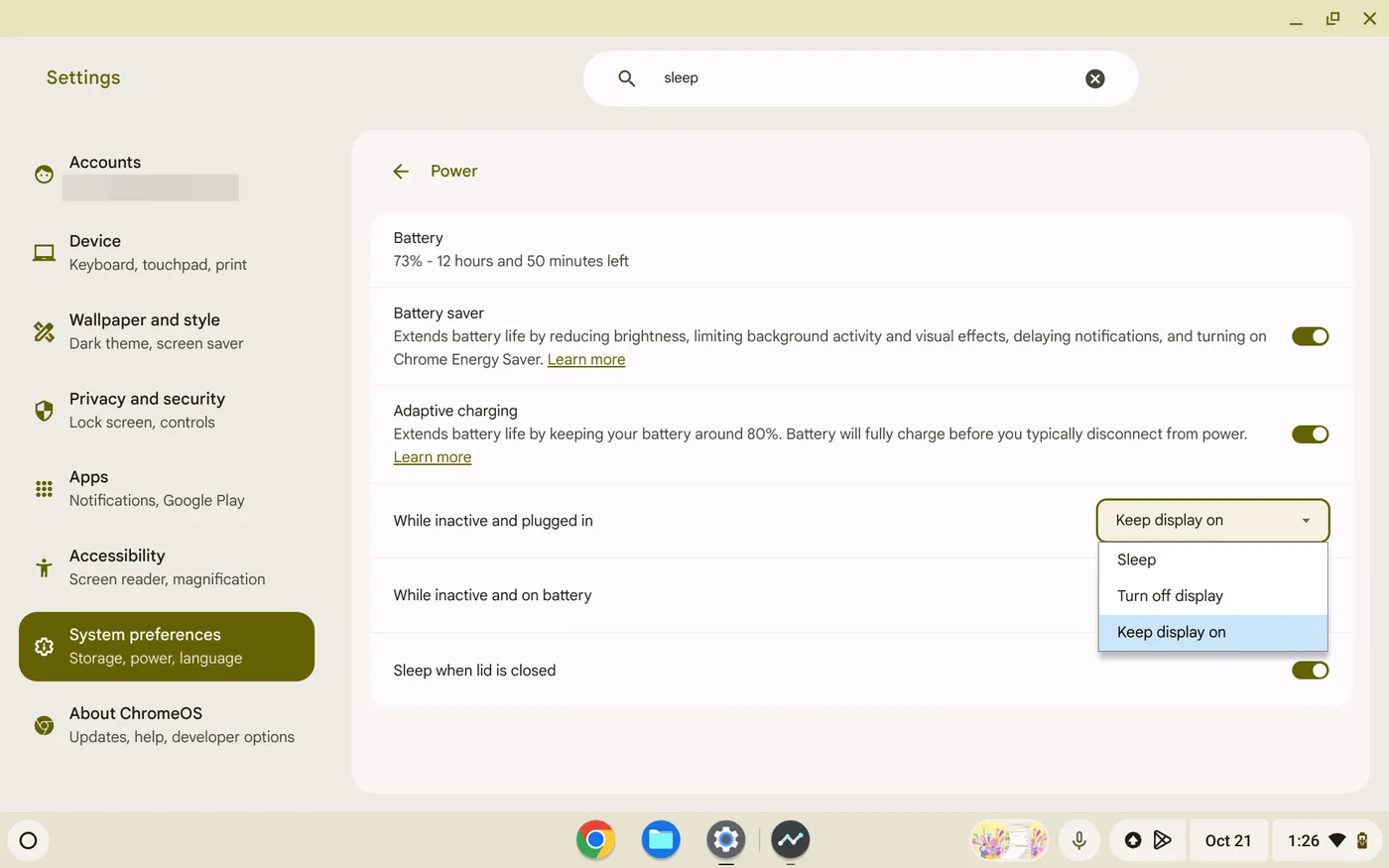Click the Privacy and security shield icon
The width and height of the screenshot is (1389, 868).
[44, 411]
